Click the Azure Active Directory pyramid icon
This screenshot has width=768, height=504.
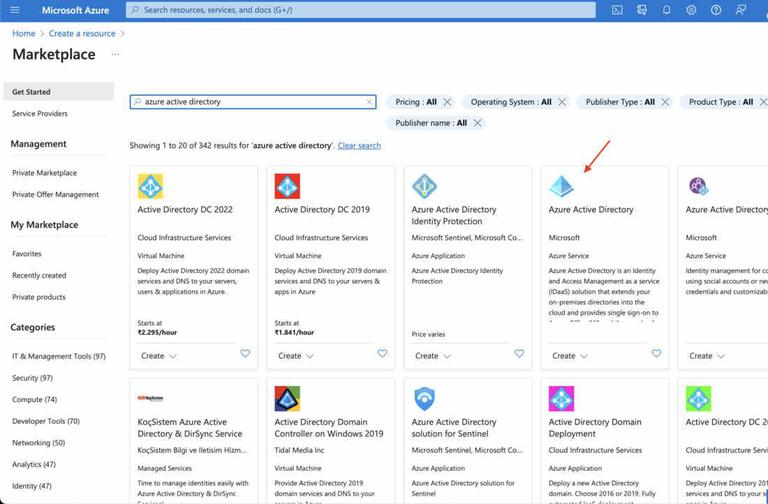coord(561,186)
